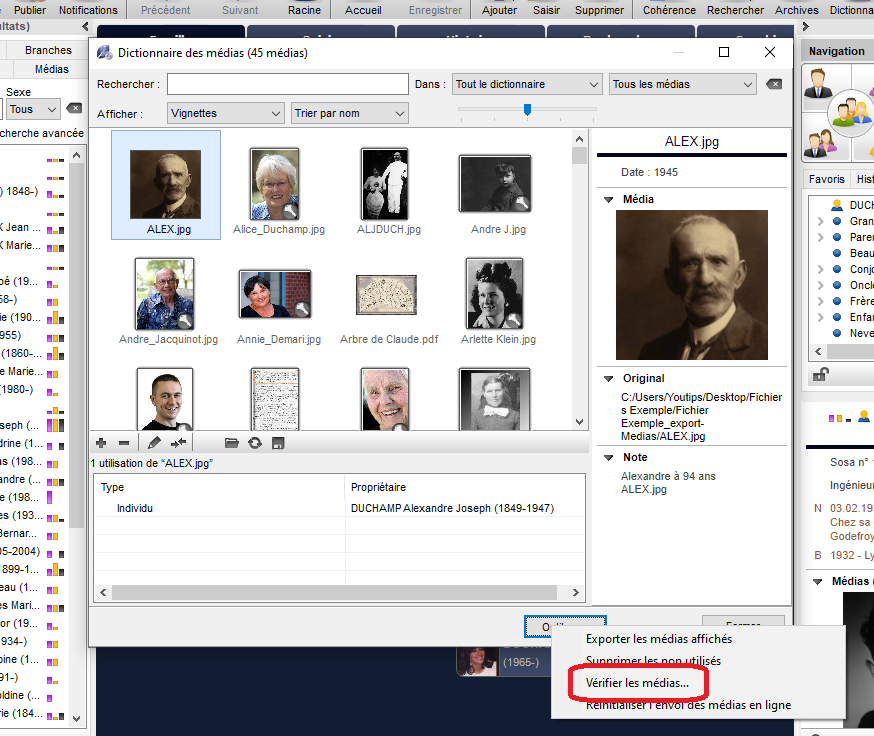
Task: Select 'Exporter les médias affichés' menu entry
Action: 658,639
